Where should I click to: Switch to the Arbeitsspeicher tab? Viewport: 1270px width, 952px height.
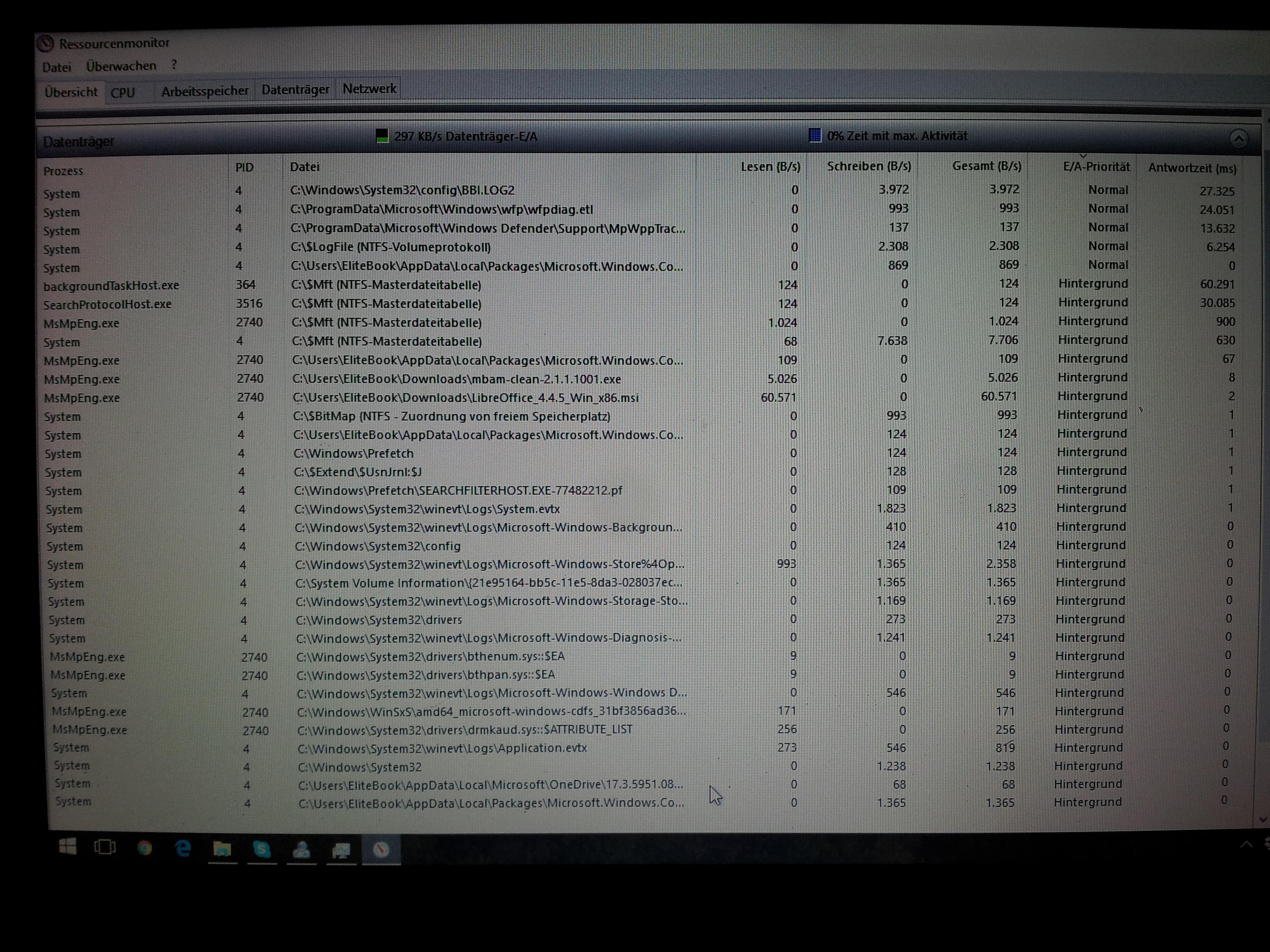[204, 91]
